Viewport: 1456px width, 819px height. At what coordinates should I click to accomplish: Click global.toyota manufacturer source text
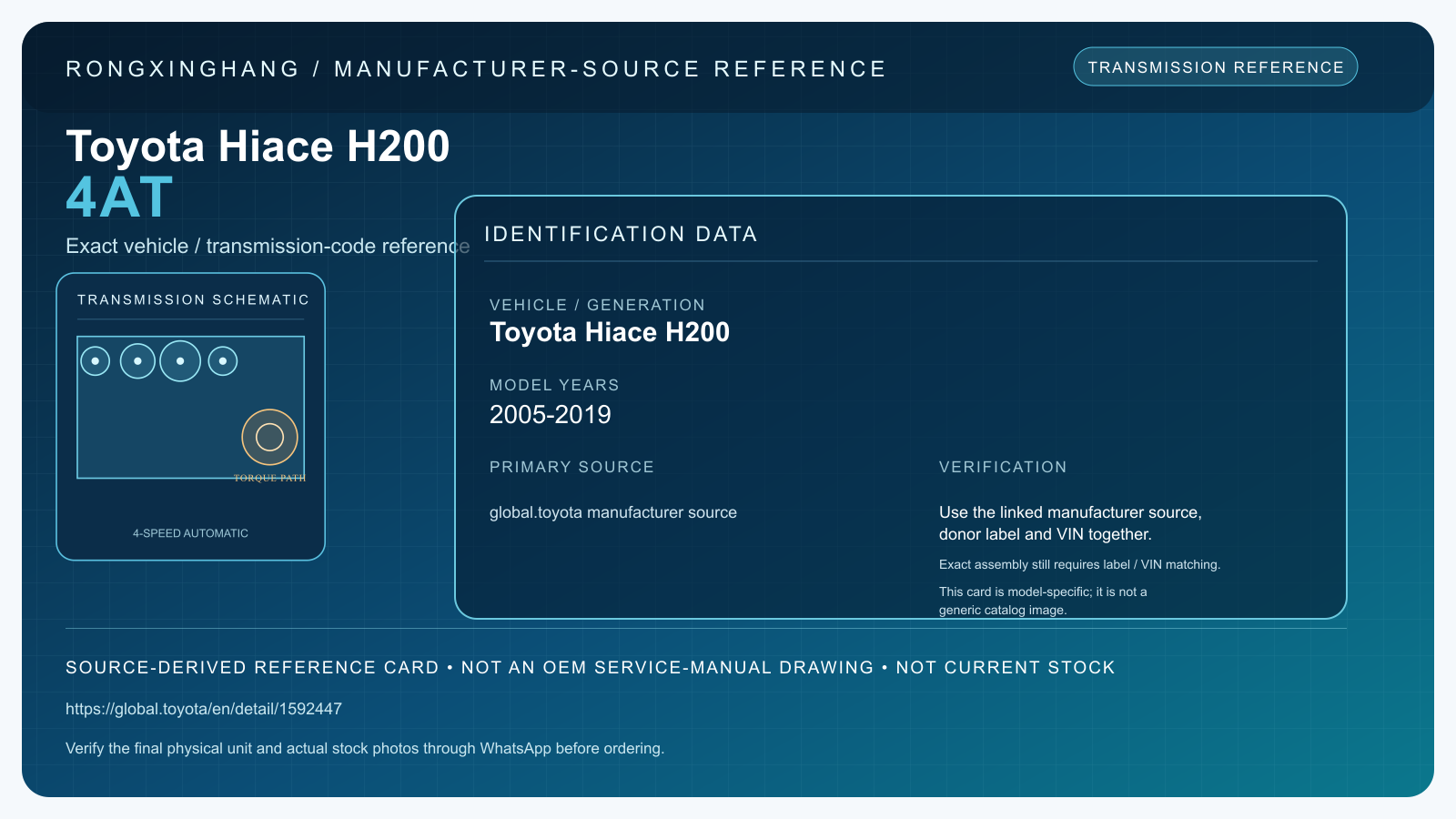(613, 512)
